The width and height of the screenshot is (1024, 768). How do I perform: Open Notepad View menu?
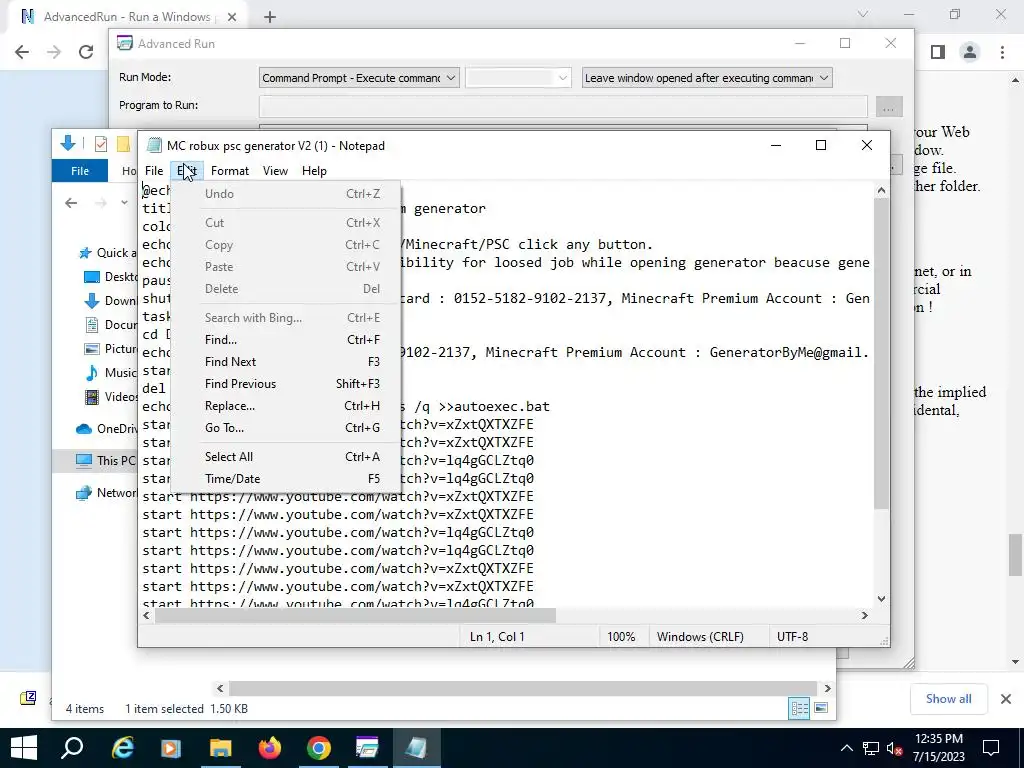(x=275, y=170)
